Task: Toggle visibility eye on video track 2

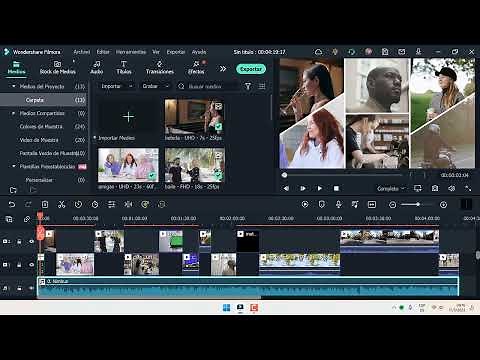Action: click(x=31, y=241)
